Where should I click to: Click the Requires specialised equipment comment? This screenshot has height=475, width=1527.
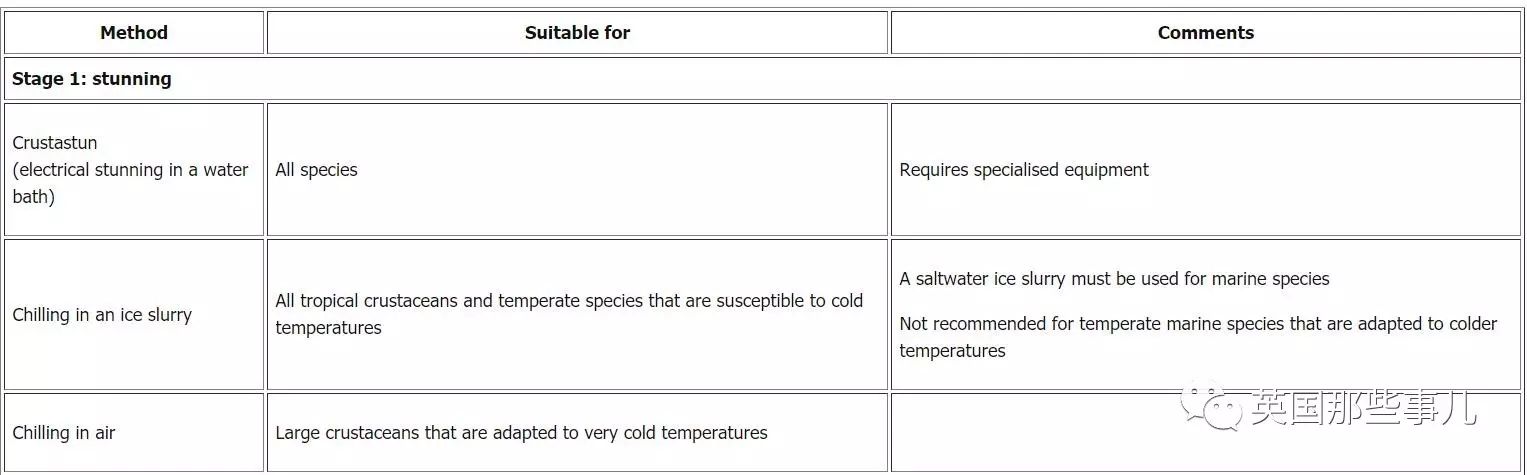click(x=1024, y=170)
